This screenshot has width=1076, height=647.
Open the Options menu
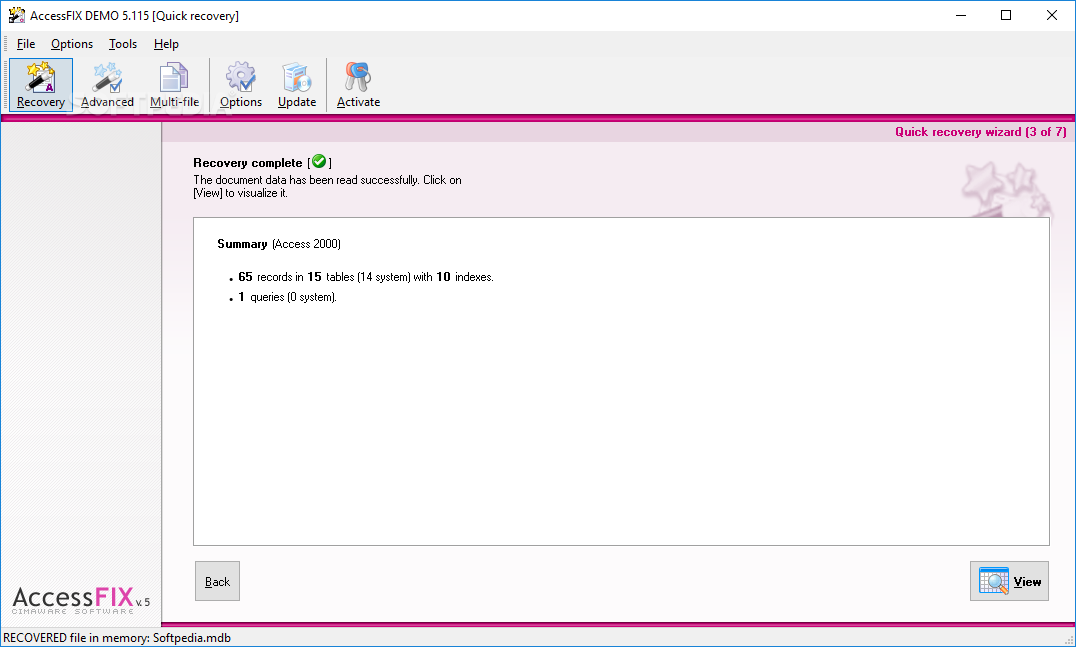(x=72, y=44)
